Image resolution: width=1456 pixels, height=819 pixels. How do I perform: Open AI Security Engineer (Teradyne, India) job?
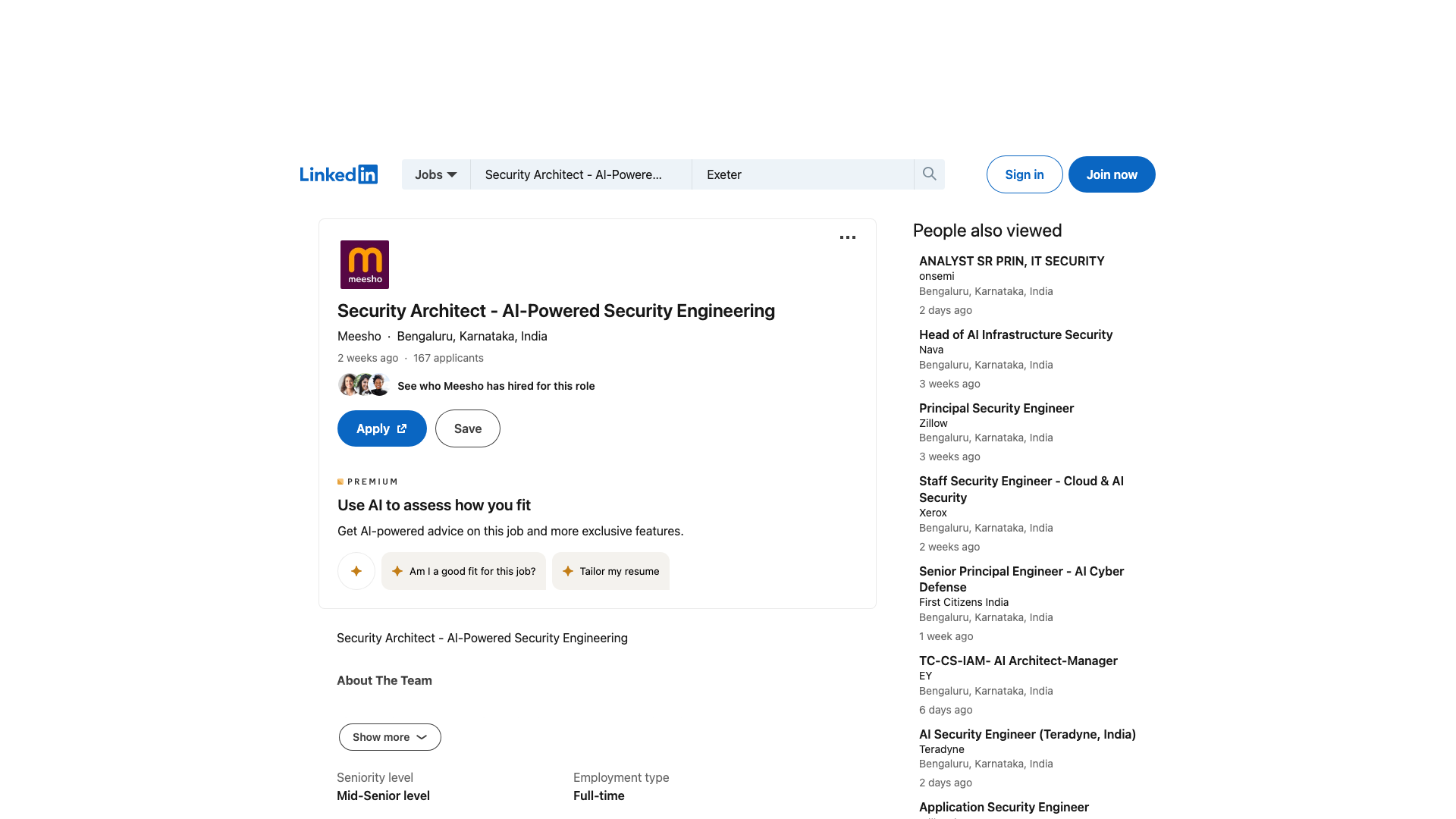(x=1028, y=734)
